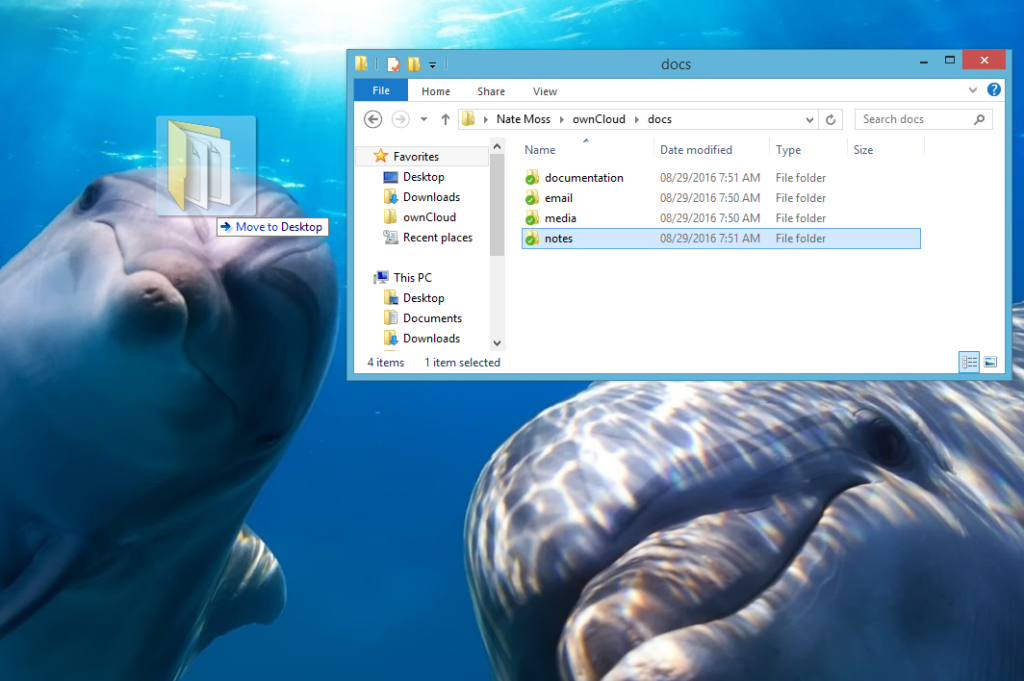Image resolution: width=1024 pixels, height=681 pixels.
Task: Click the email folder sync icon
Action: [532, 198]
